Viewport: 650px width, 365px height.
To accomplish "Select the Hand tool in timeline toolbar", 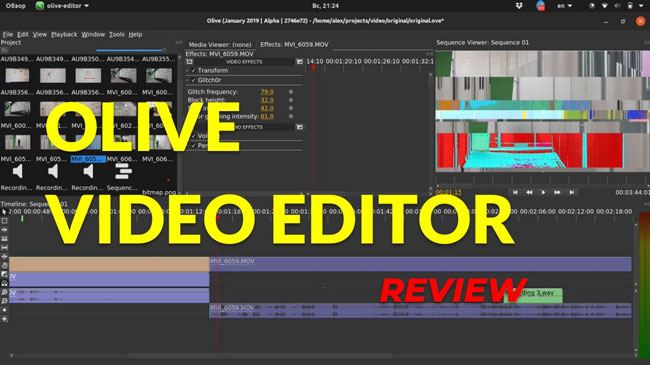I will [x=5, y=265].
